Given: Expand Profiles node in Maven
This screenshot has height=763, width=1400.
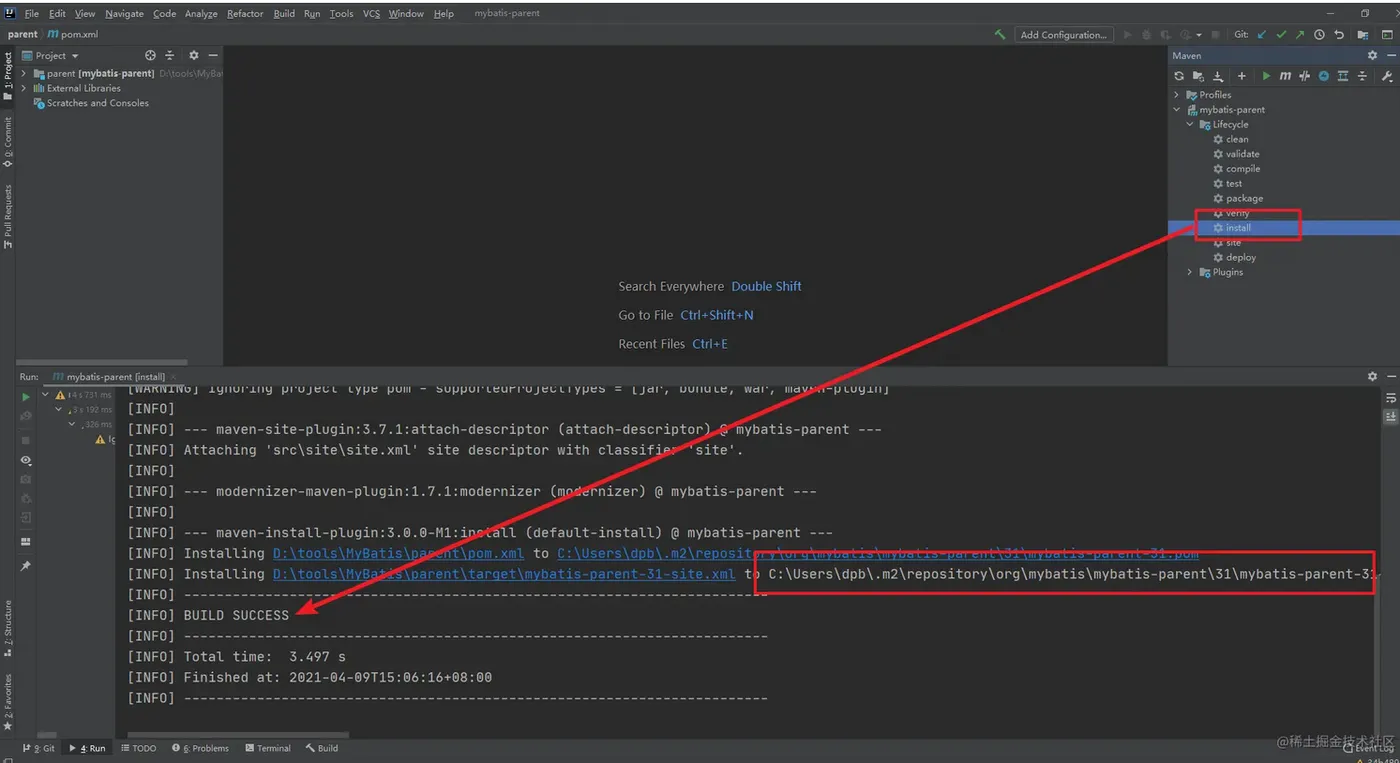Looking at the screenshot, I should (1177, 95).
